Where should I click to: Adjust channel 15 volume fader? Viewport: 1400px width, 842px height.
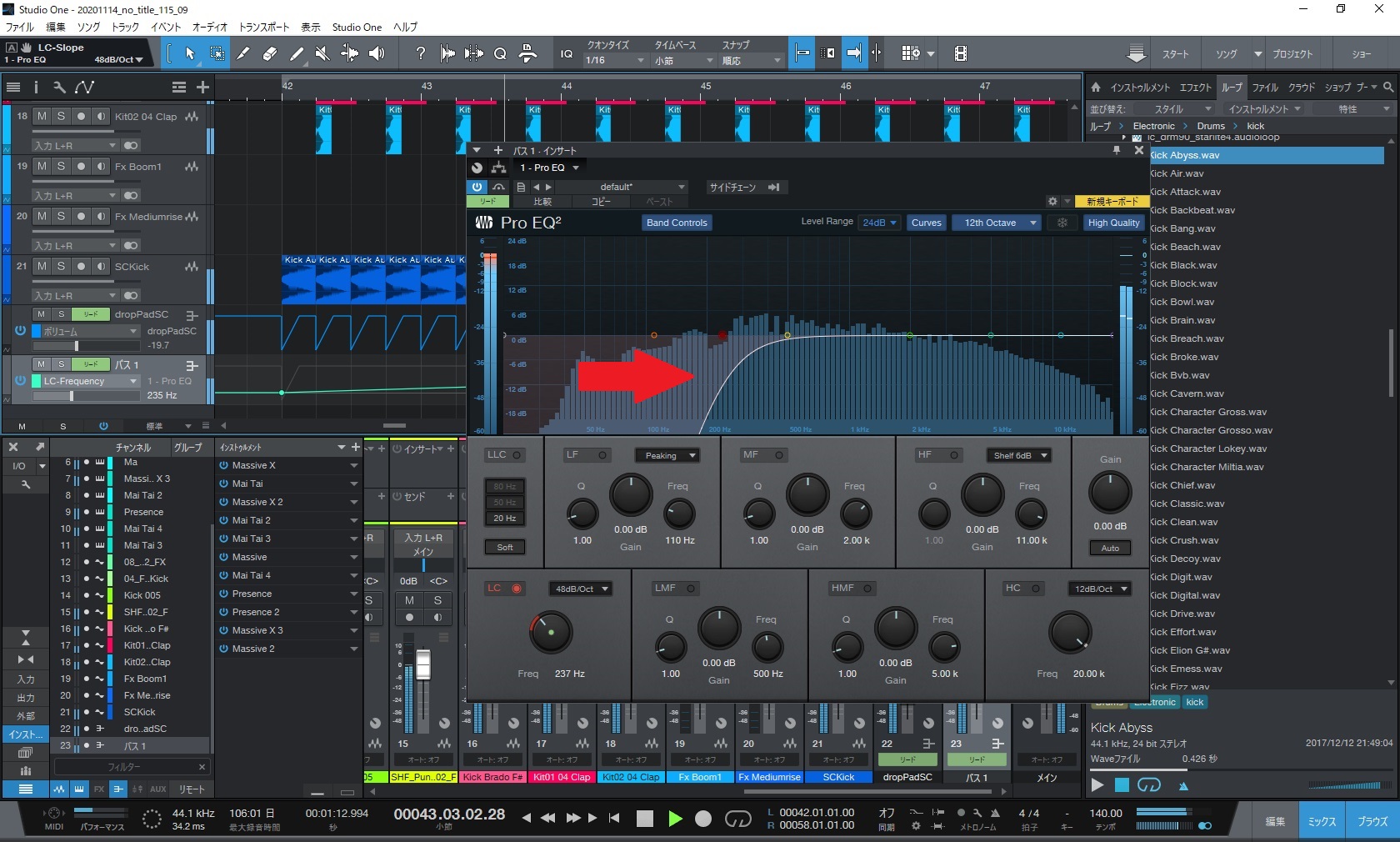(423, 664)
